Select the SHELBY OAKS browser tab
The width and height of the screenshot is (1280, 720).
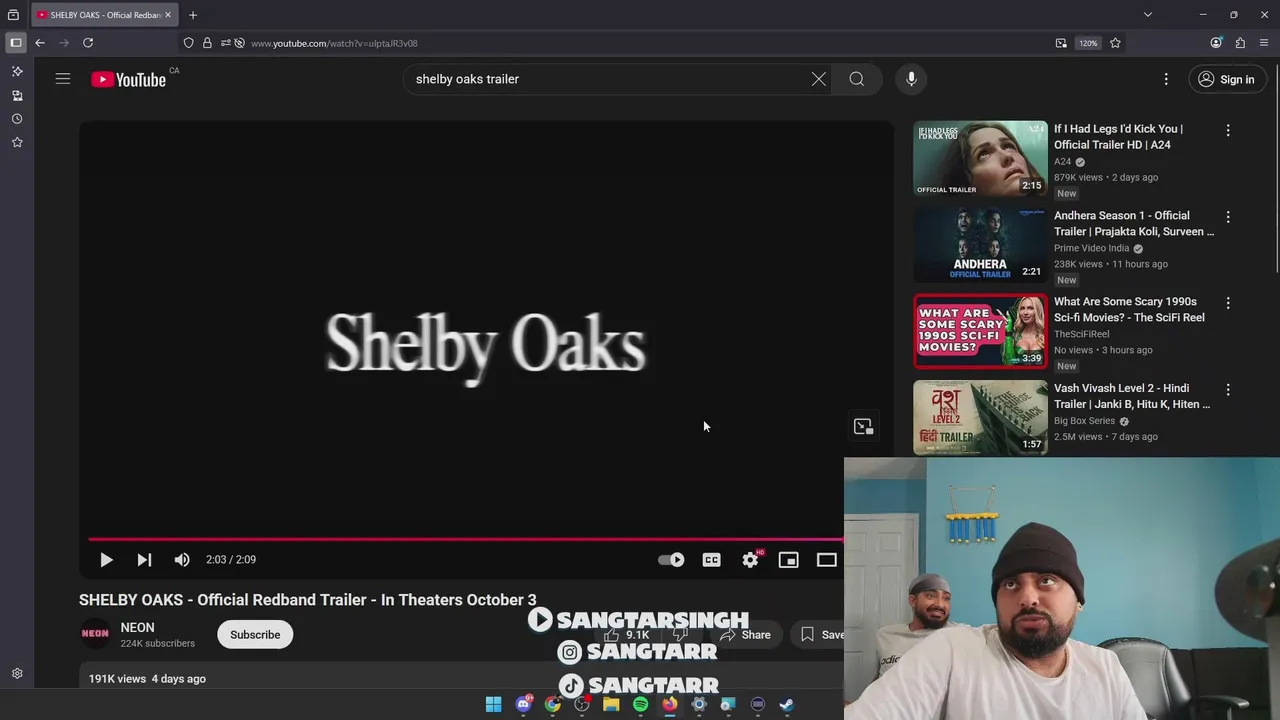104,15
